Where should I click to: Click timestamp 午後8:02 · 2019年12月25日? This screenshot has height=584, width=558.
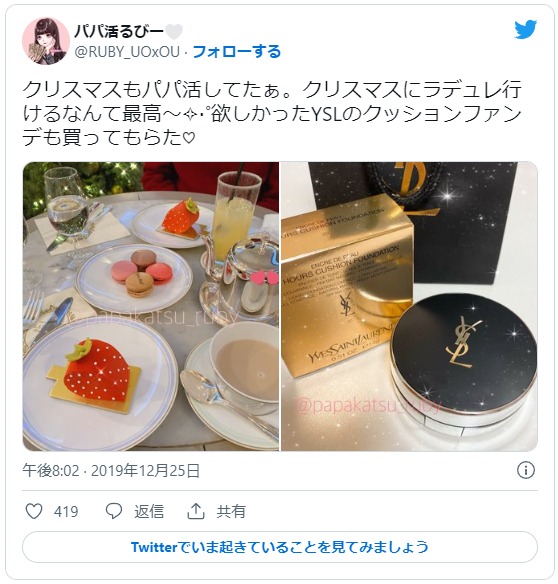pos(111,470)
